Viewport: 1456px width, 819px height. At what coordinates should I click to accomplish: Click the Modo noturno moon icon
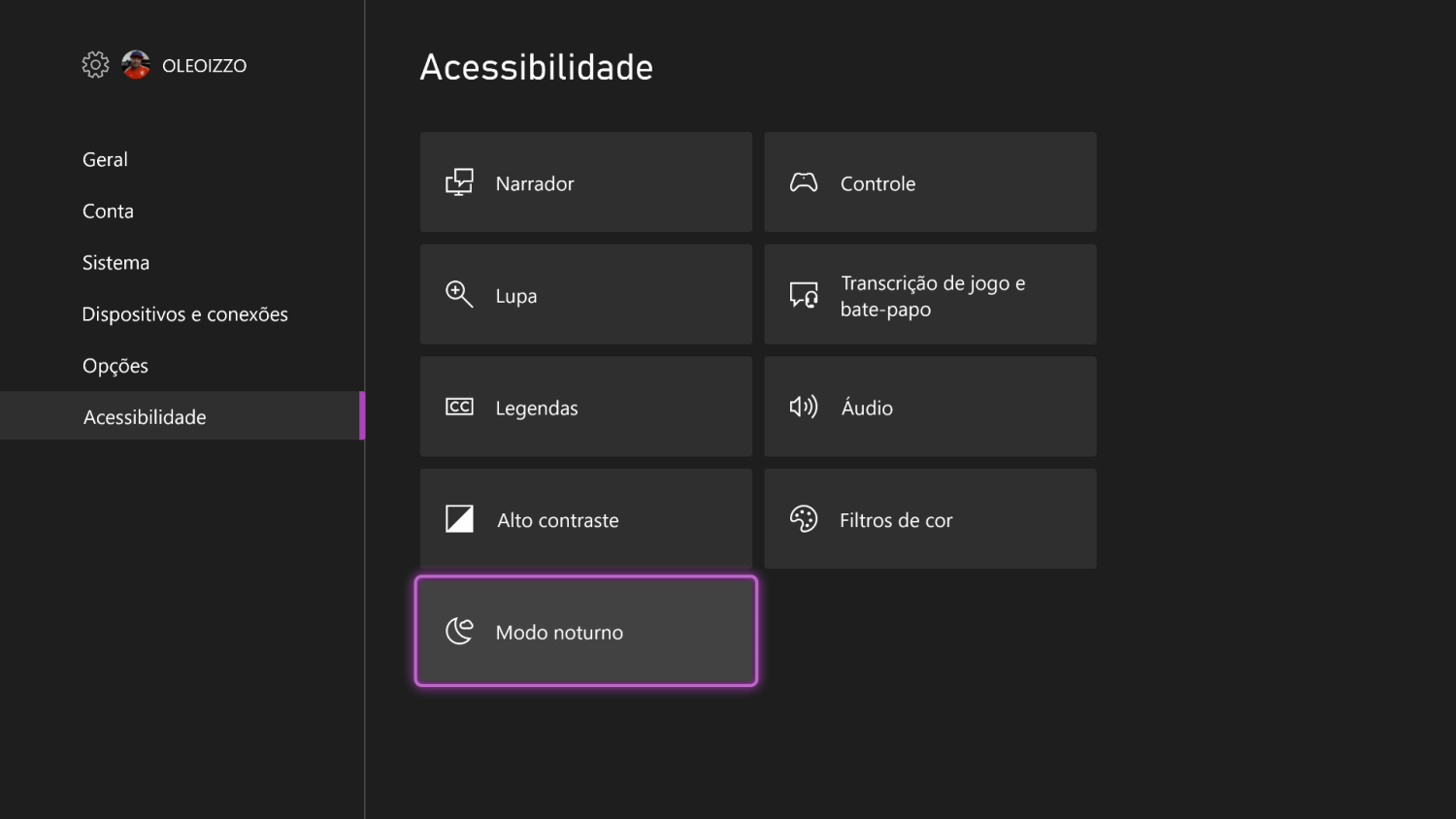[x=459, y=631]
